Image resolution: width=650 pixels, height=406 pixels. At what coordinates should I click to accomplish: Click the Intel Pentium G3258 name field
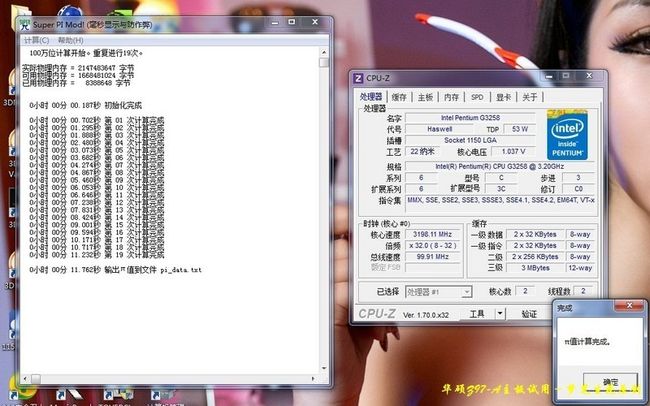[470, 118]
